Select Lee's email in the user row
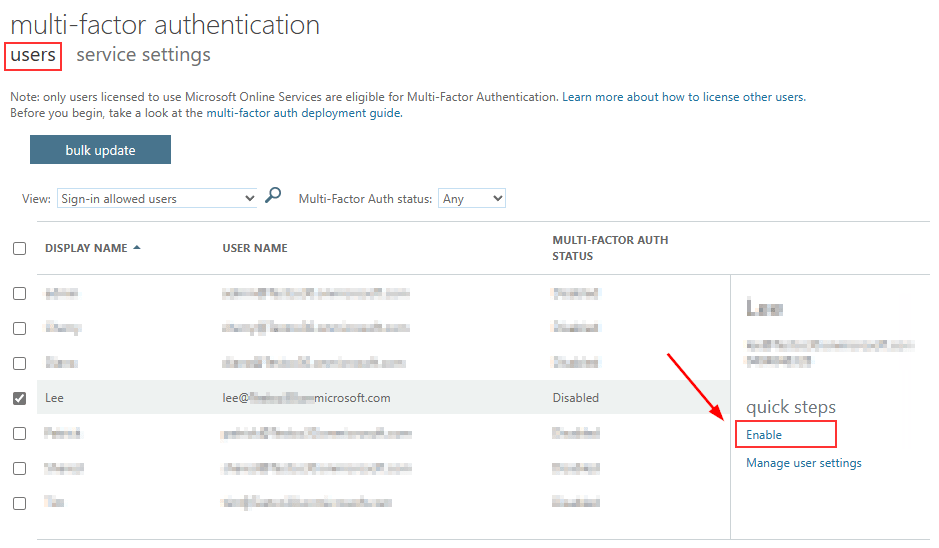This screenshot has width=939, height=548. 306,398
